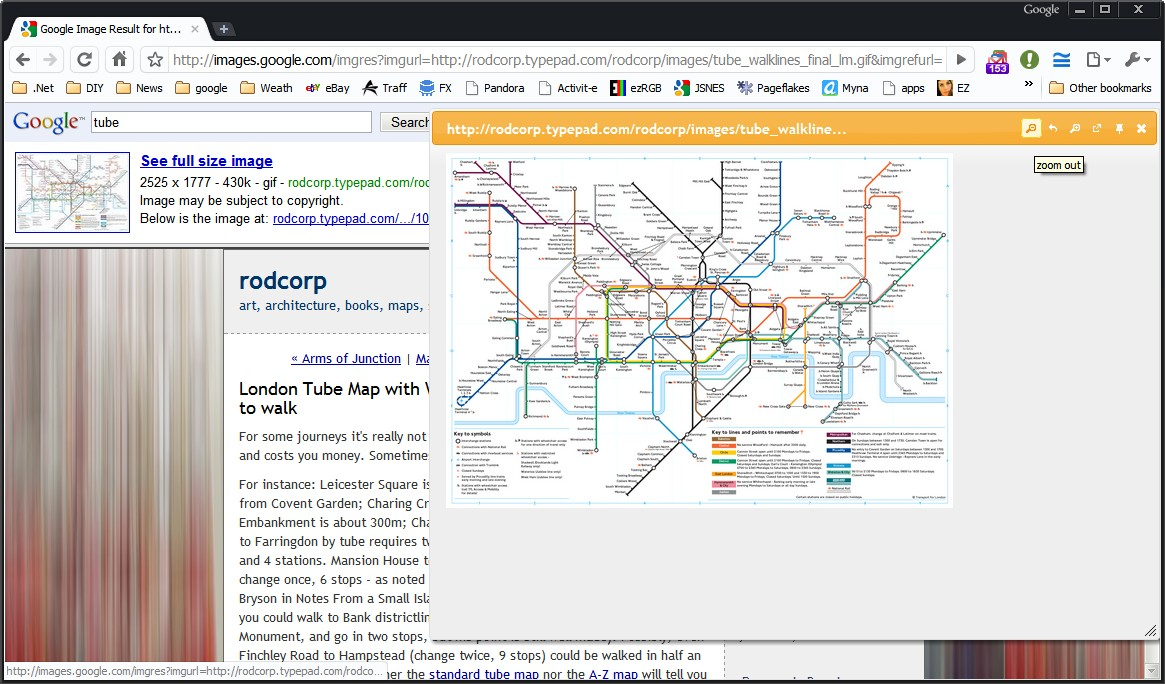Screen dimensions: 1165x684
Task: Open the Other bookmarks folder
Action: 1100,88
